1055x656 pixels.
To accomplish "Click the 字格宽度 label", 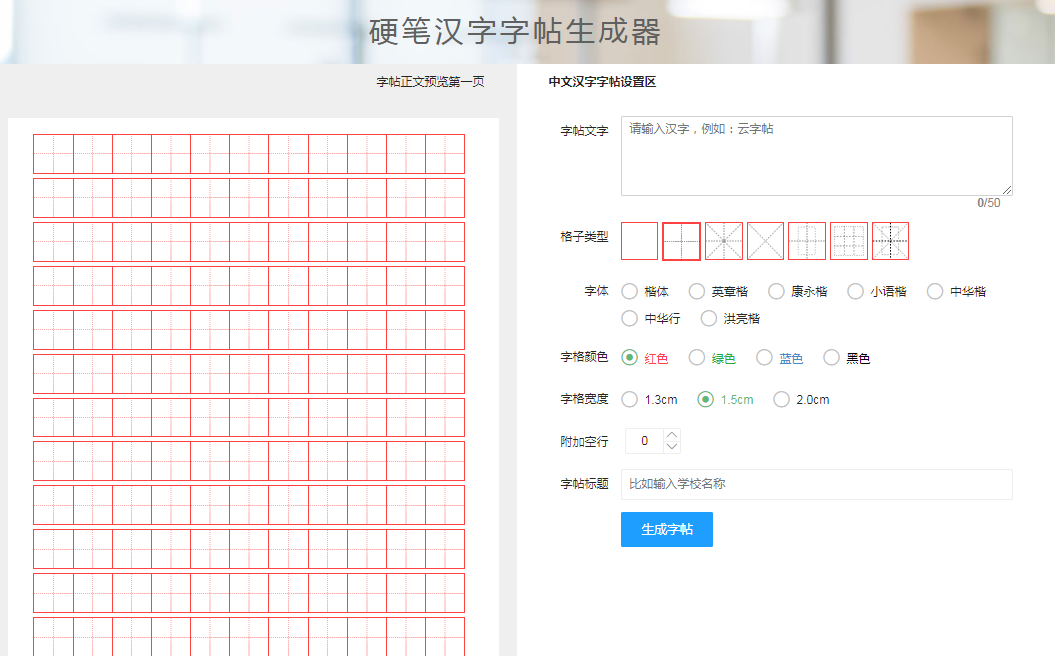I will pos(584,399).
